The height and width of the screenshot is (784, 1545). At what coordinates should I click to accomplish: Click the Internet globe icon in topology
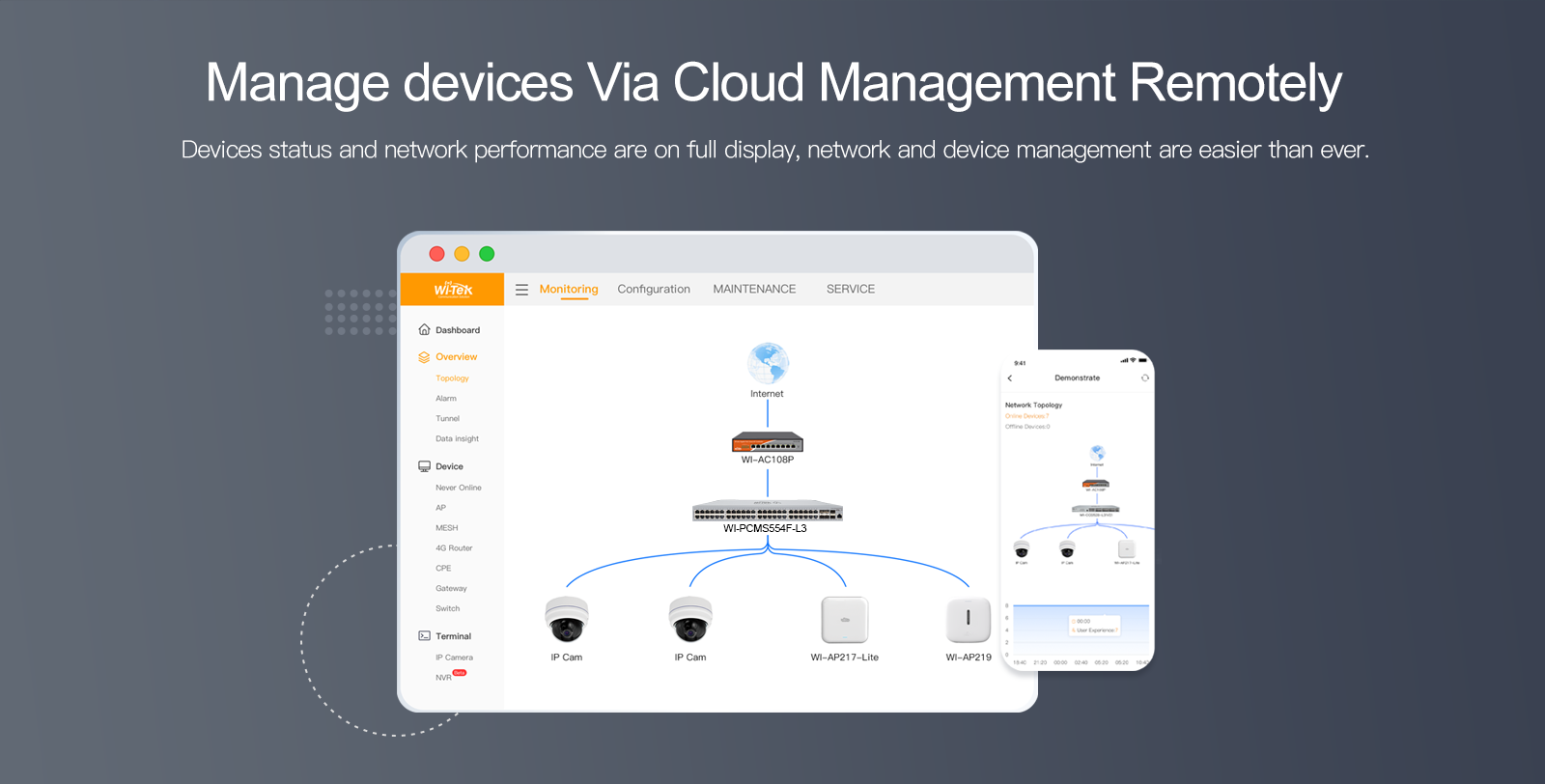click(768, 364)
